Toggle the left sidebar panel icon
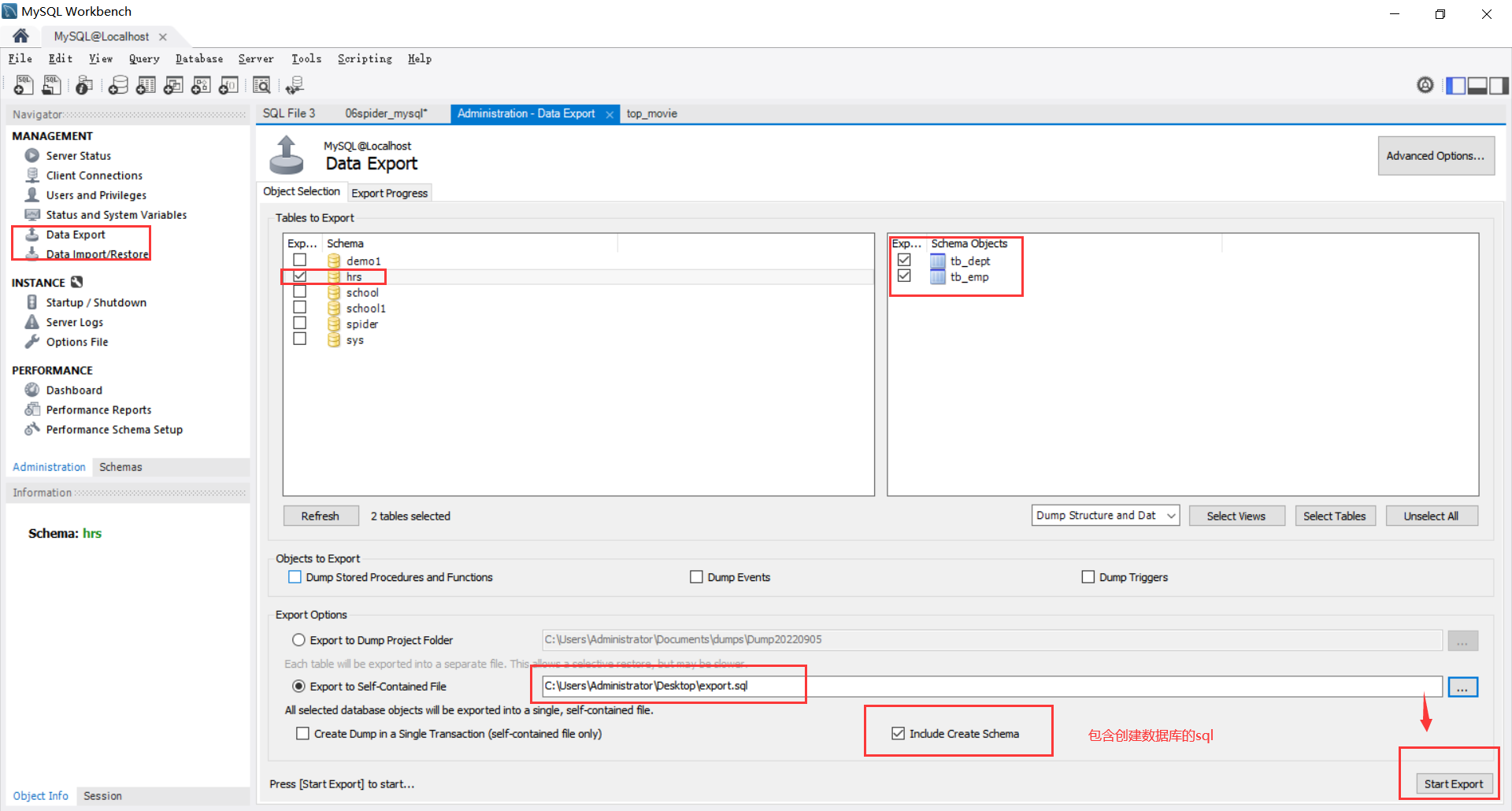Image resolution: width=1512 pixels, height=811 pixels. [x=1456, y=86]
